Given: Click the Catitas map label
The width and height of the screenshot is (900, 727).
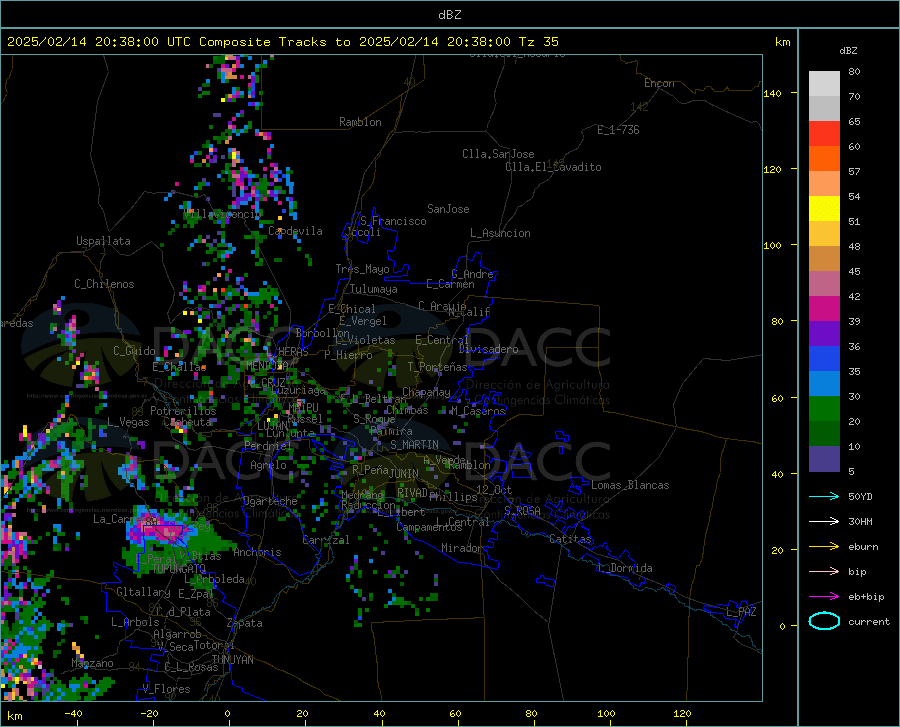Looking at the screenshot, I should 570,539.
